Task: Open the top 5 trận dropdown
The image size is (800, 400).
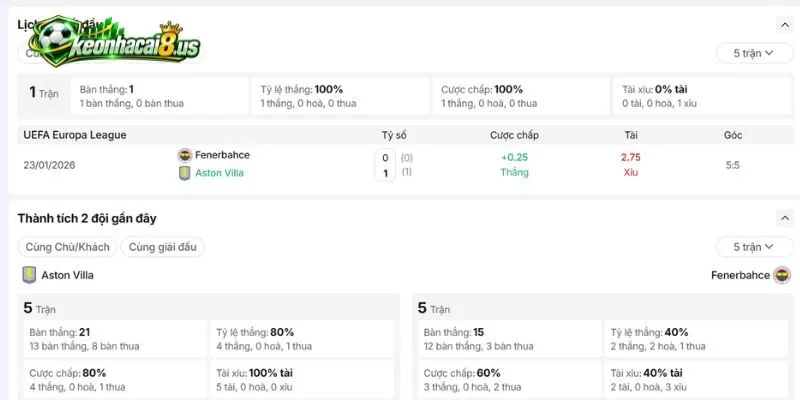Action: (x=755, y=53)
